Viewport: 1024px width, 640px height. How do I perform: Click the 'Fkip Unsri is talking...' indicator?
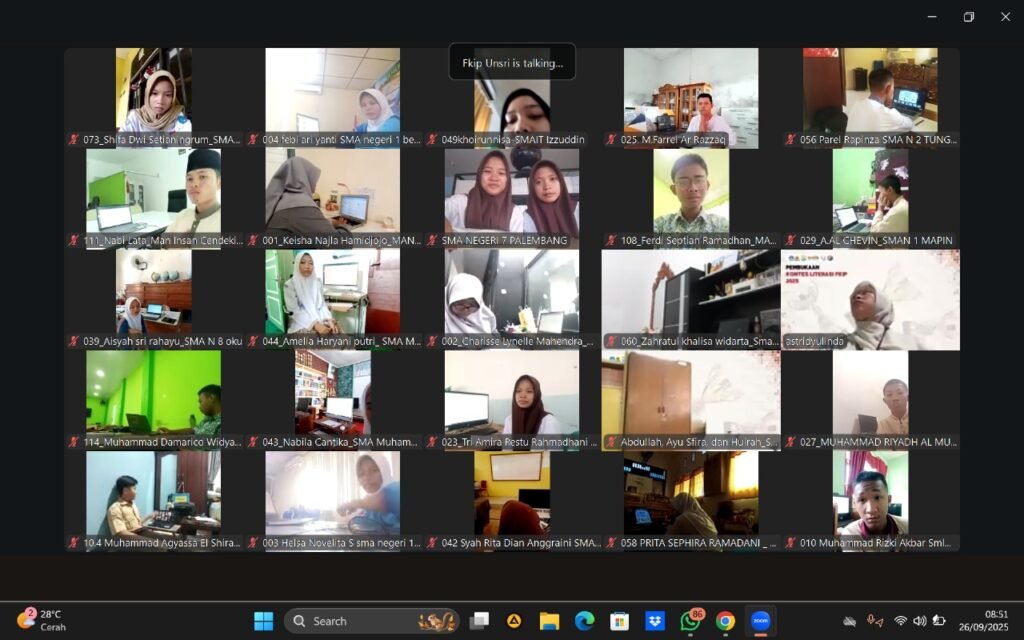point(512,62)
